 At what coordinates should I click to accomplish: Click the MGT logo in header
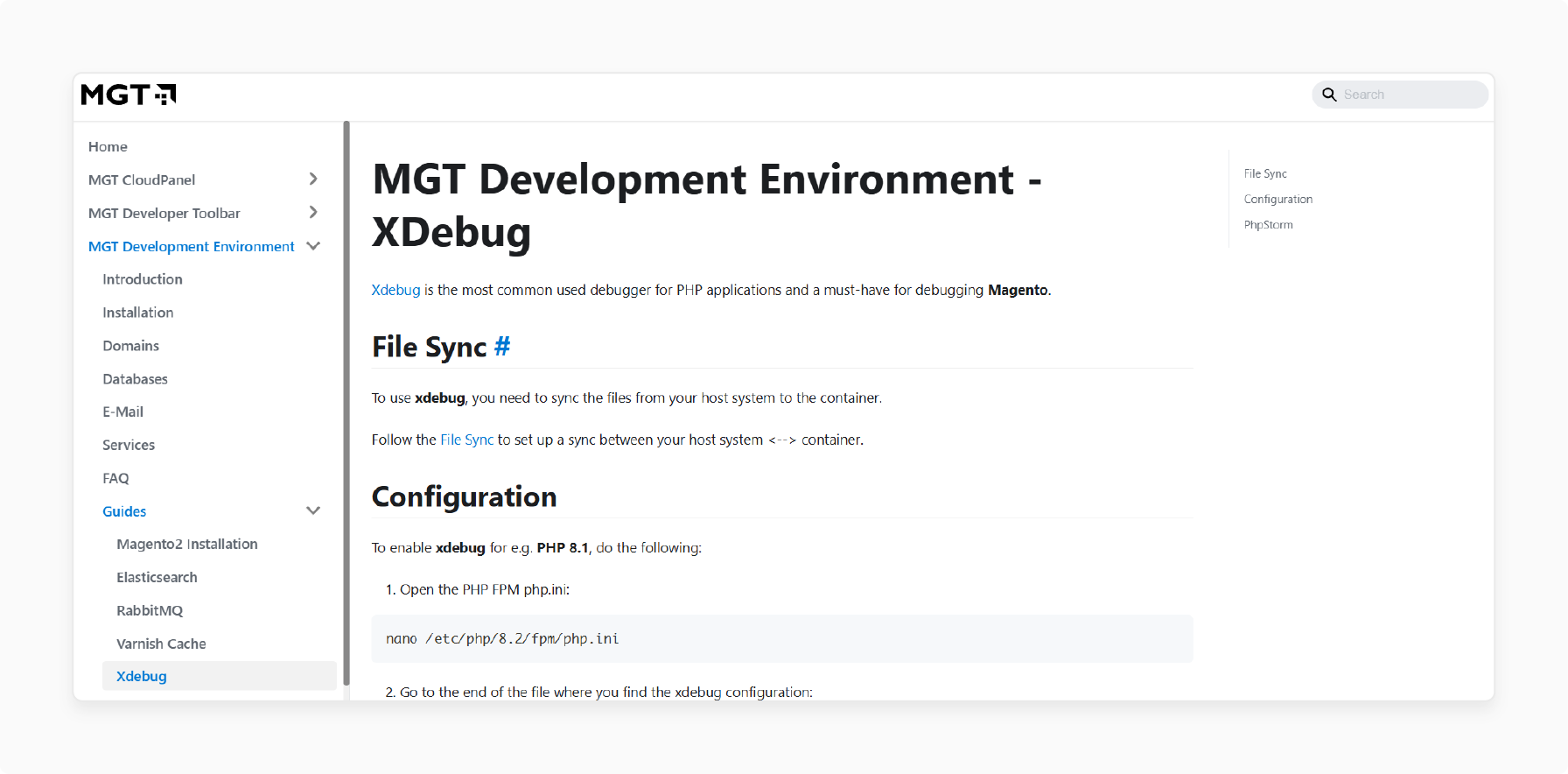tap(129, 95)
